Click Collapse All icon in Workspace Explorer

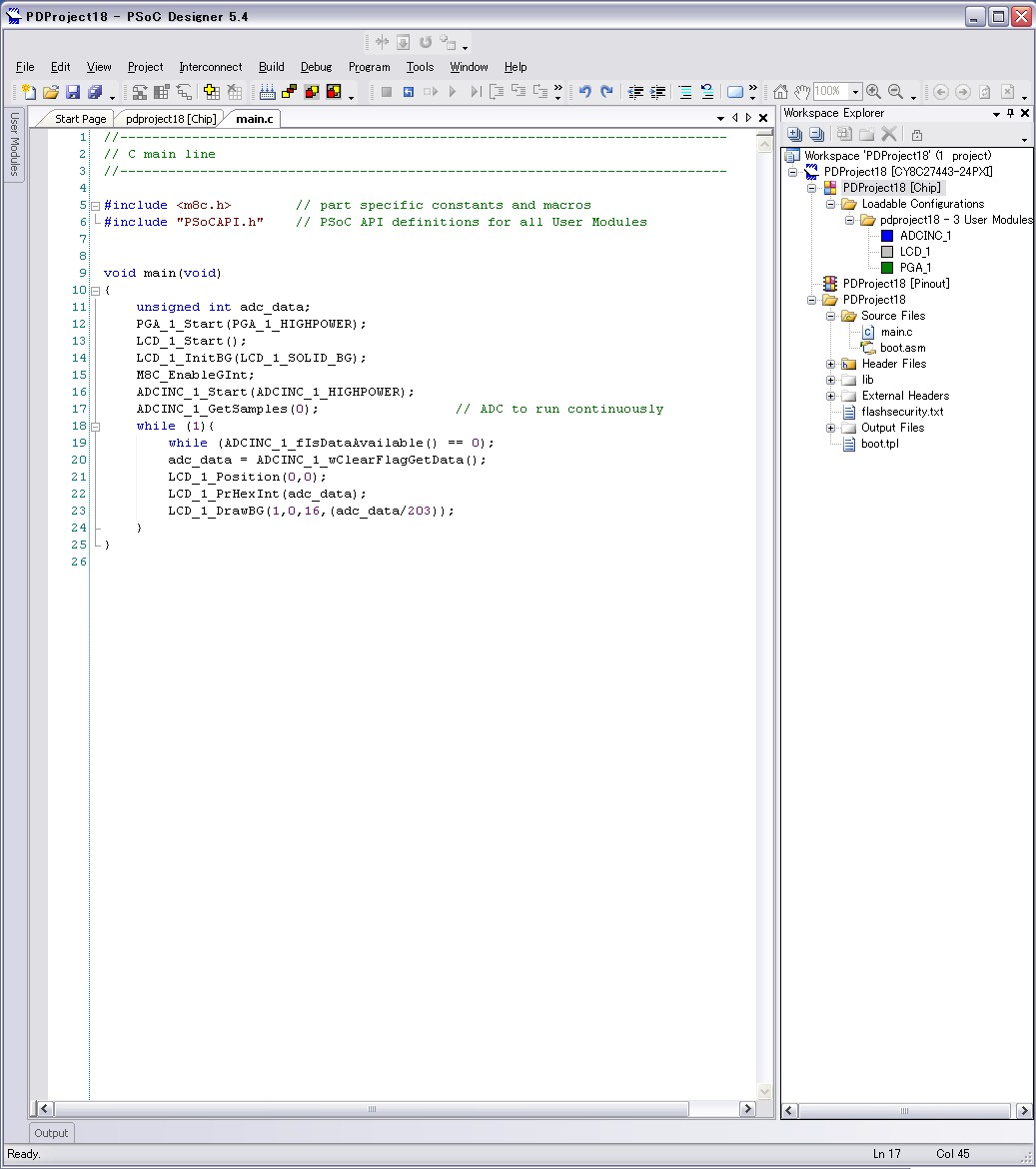pos(816,135)
